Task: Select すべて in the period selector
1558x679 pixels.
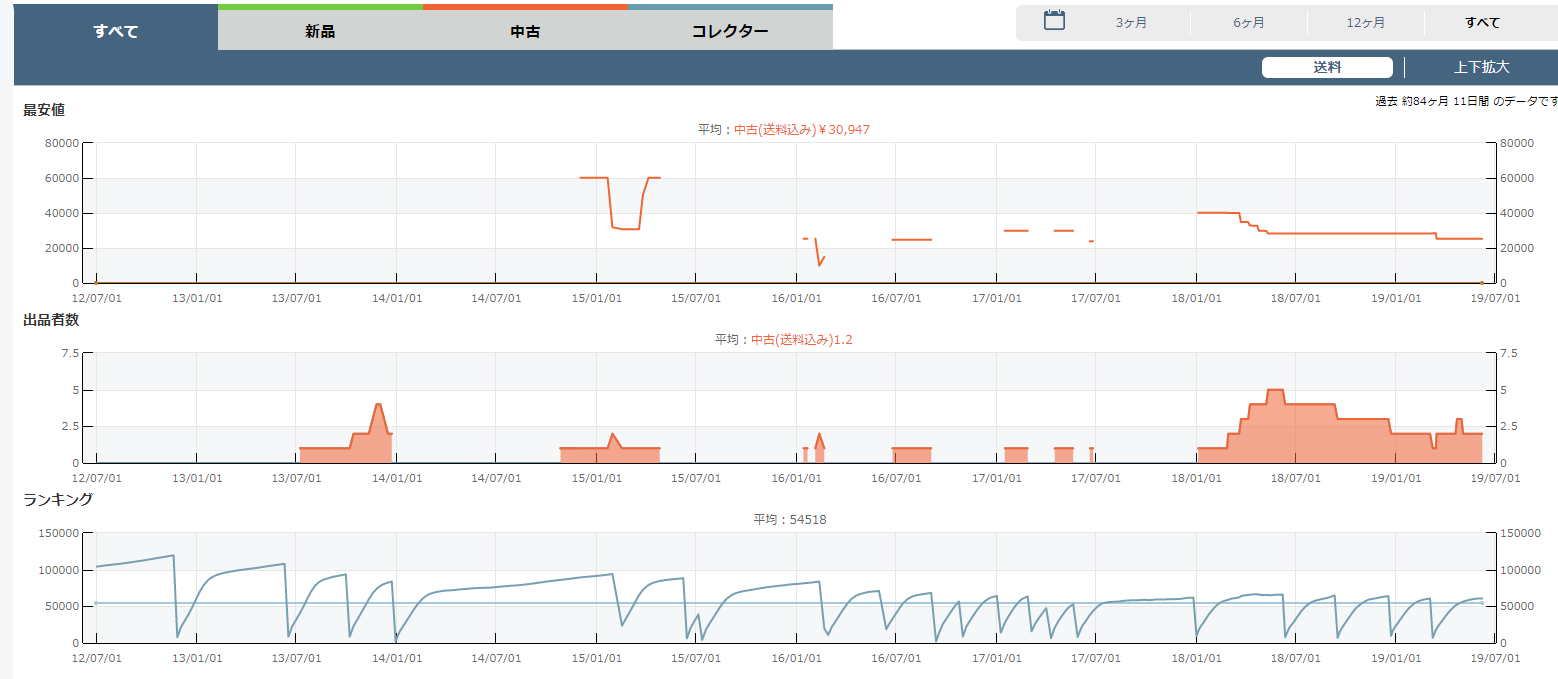Action: [1482, 22]
